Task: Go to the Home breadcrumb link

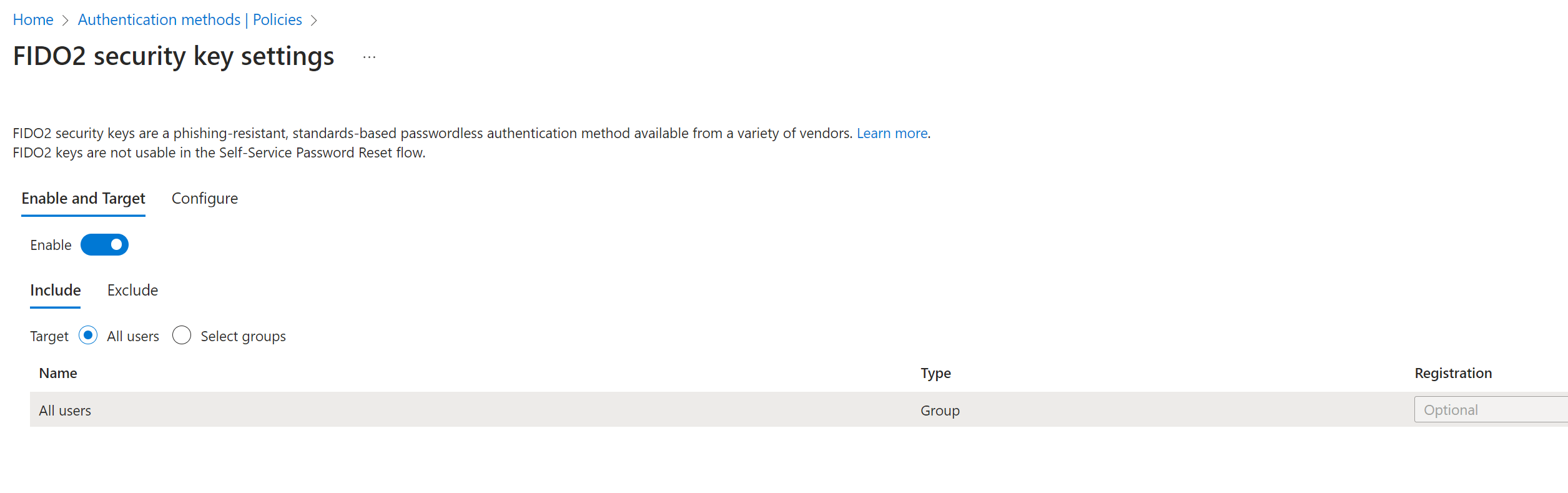Action: (33, 20)
